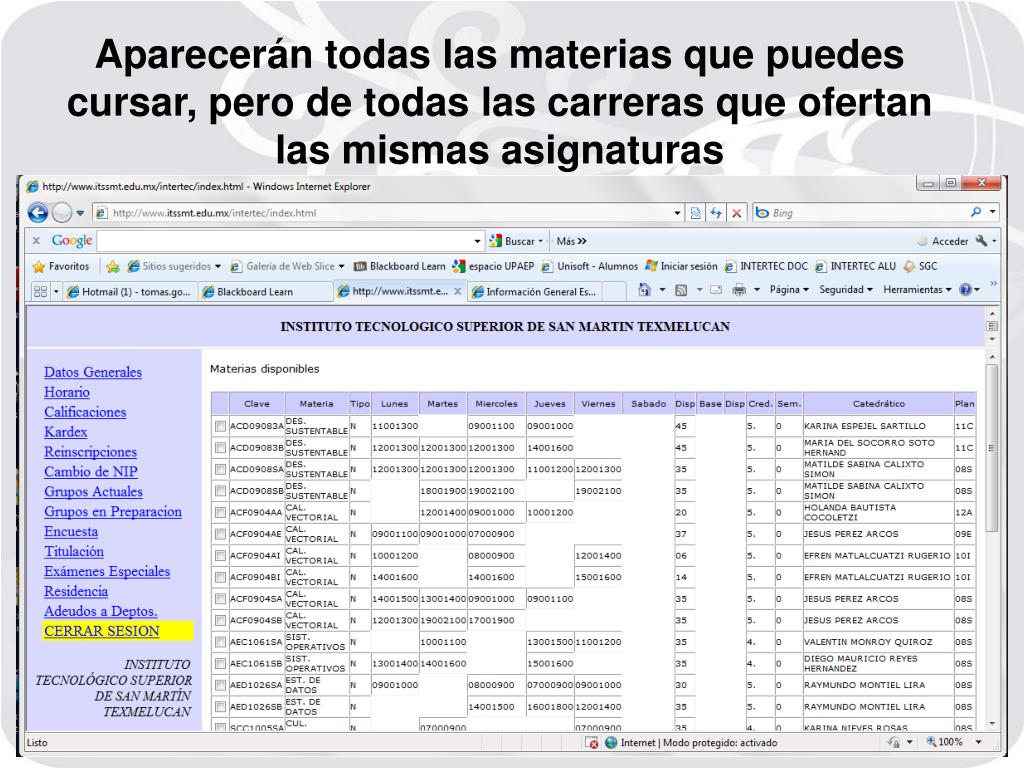Click the Internet zone globe in status bar
This screenshot has height=768, width=1024.
(611, 743)
